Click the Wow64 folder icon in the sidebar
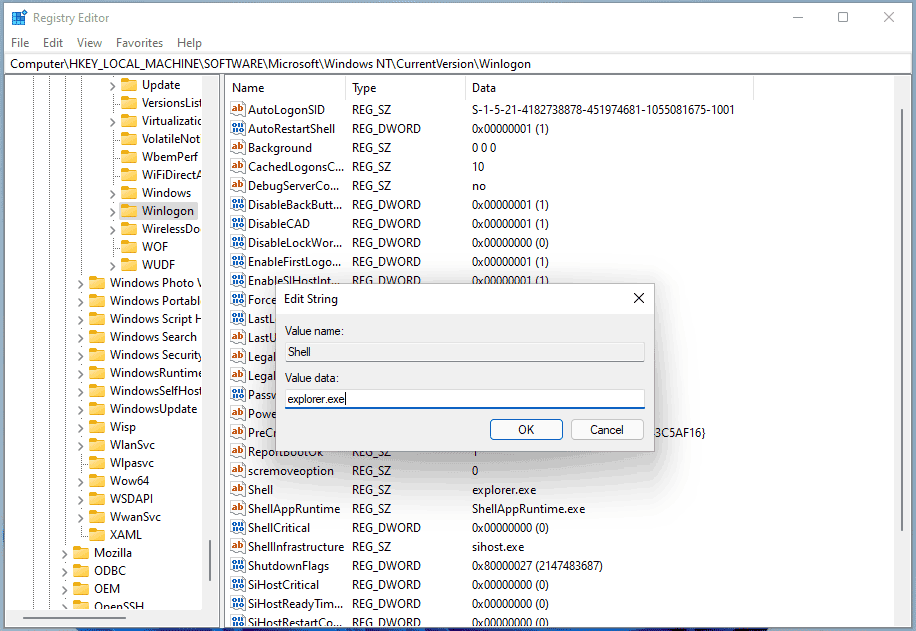The width and height of the screenshot is (916, 631). coord(97,480)
